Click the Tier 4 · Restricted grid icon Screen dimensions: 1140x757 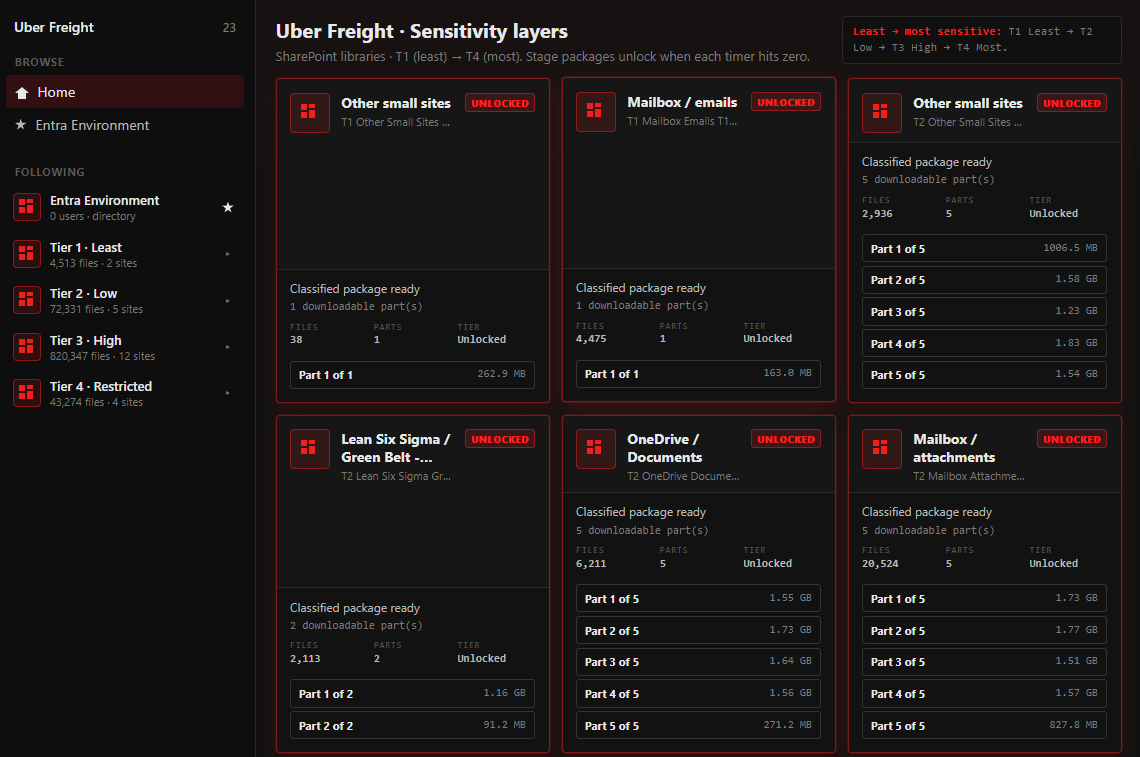pos(27,393)
